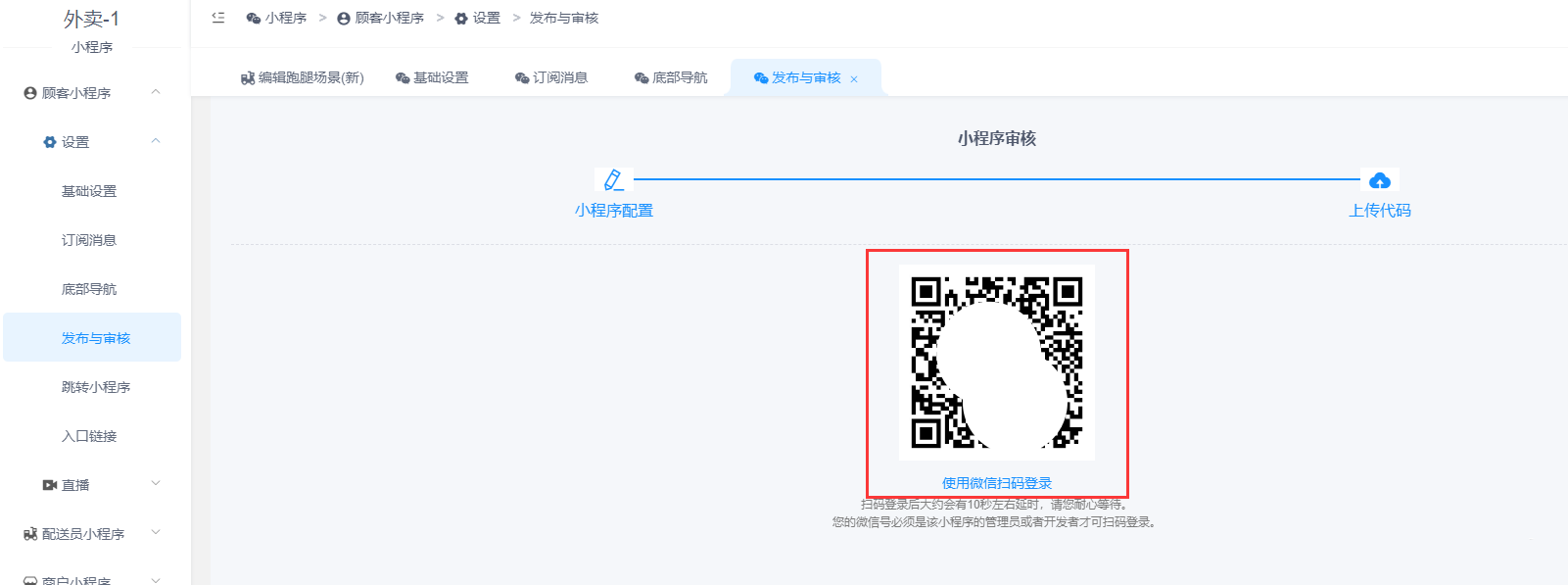Click the 上传代码 step label
This screenshot has width=1568, height=585.
pyautogui.click(x=1380, y=211)
